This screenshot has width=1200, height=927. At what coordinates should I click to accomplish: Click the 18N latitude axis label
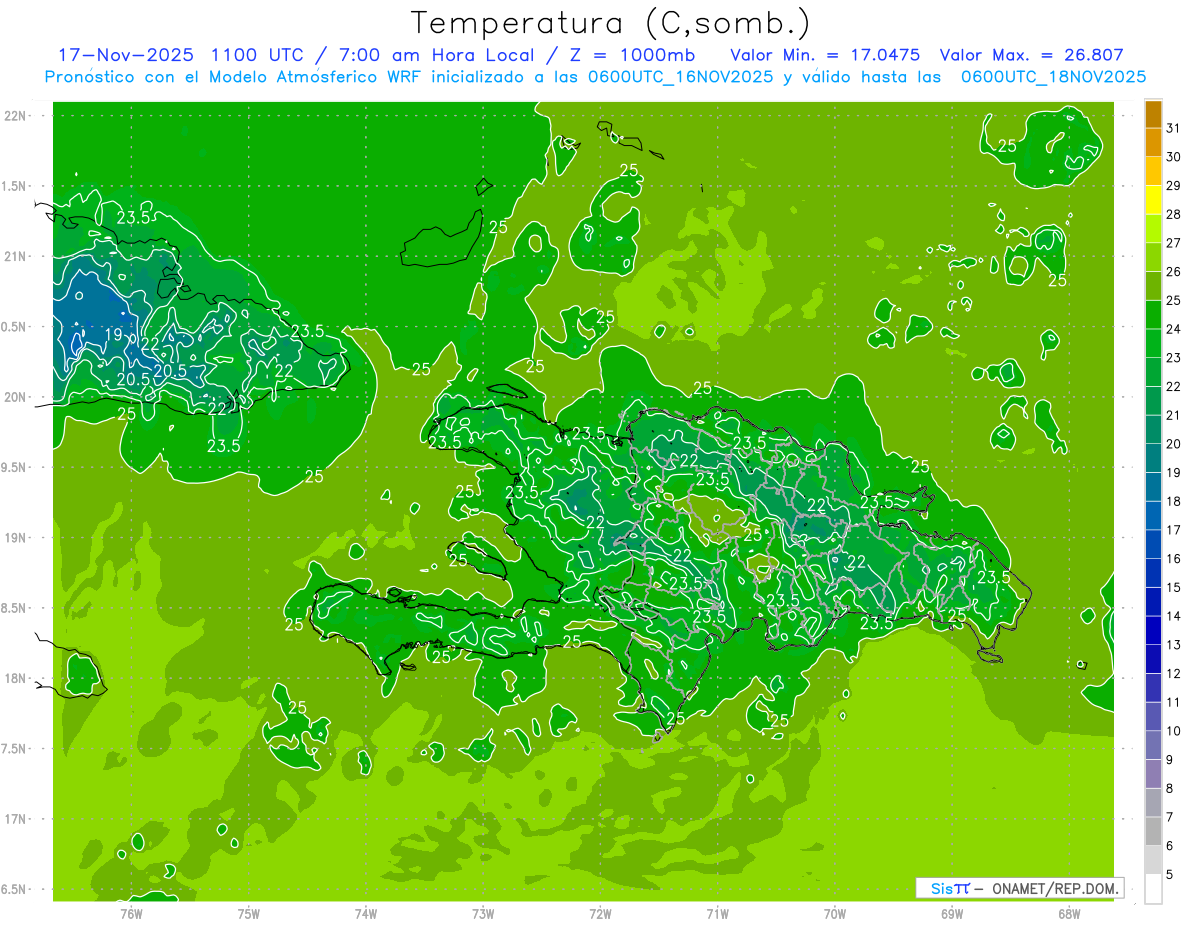coord(15,678)
